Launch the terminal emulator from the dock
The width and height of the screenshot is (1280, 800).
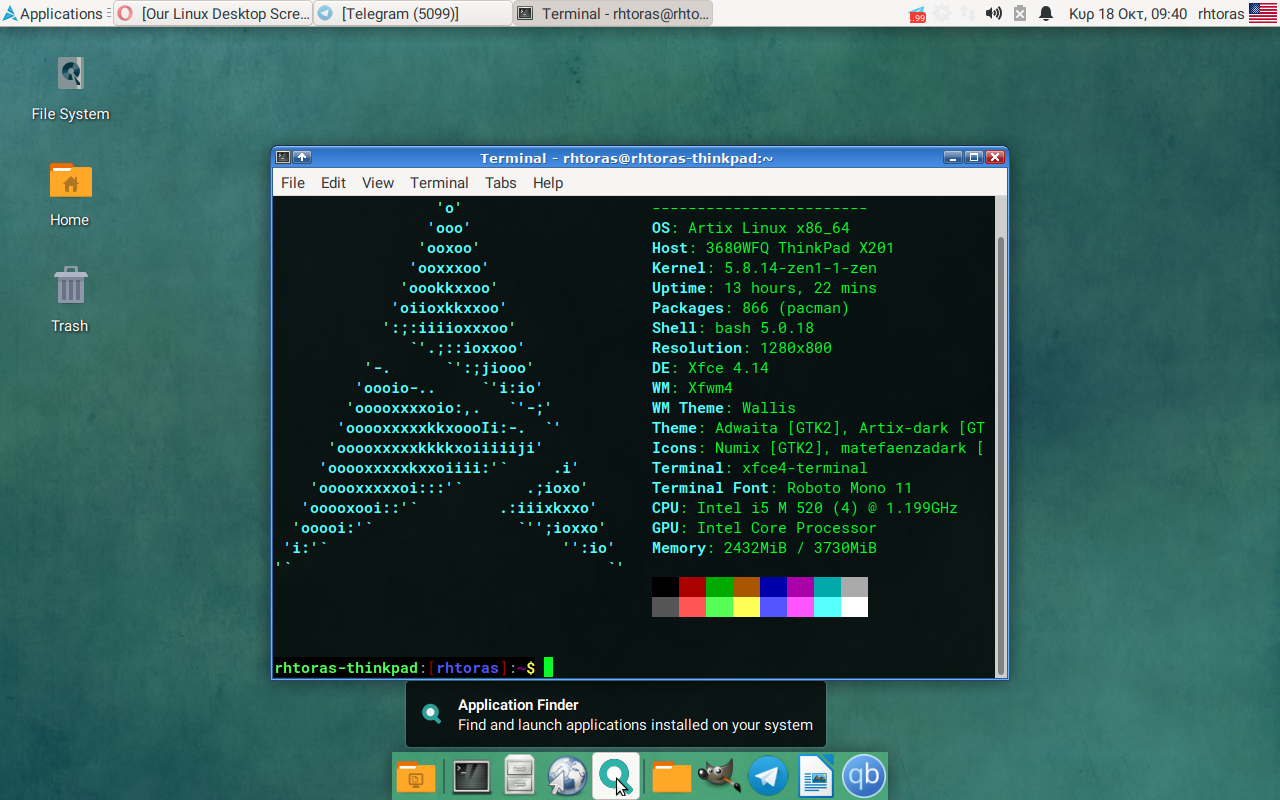pos(471,776)
